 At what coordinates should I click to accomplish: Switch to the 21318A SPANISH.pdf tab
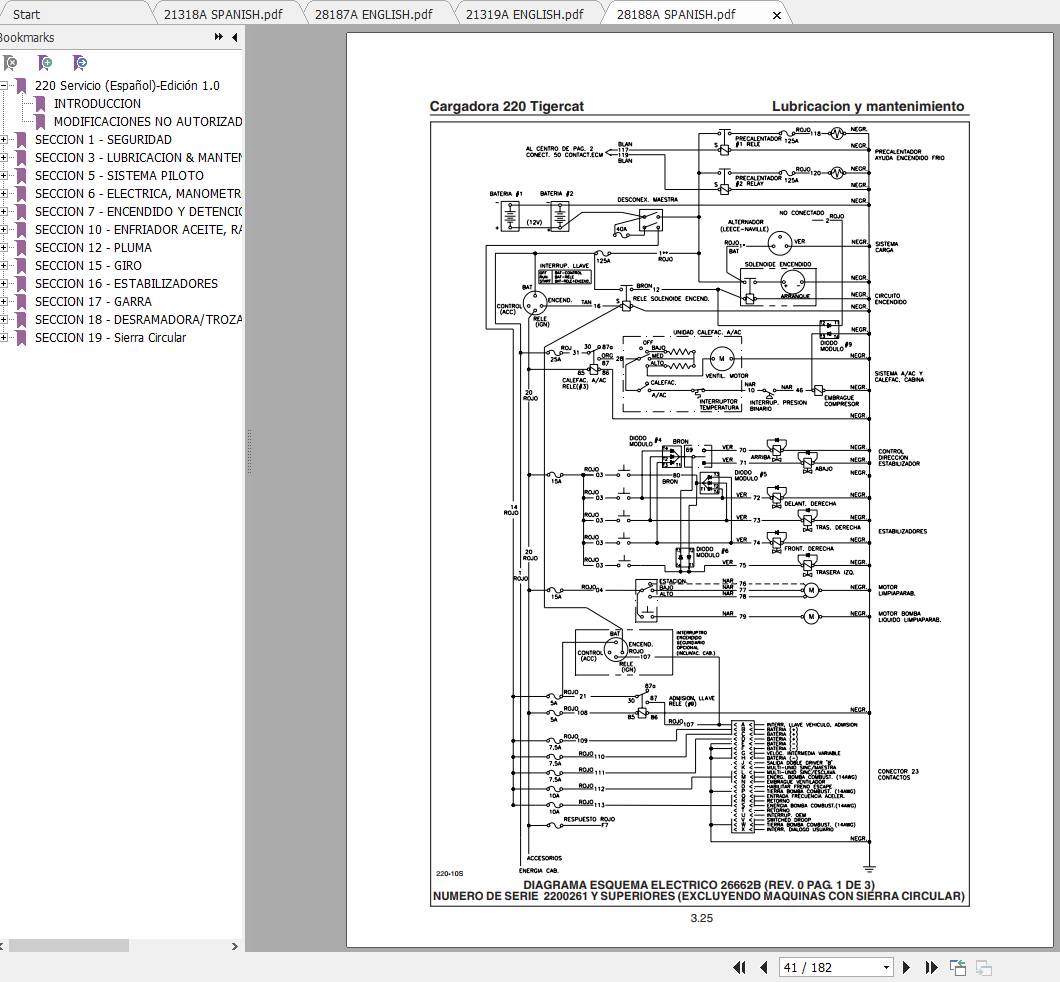coord(222,14)
